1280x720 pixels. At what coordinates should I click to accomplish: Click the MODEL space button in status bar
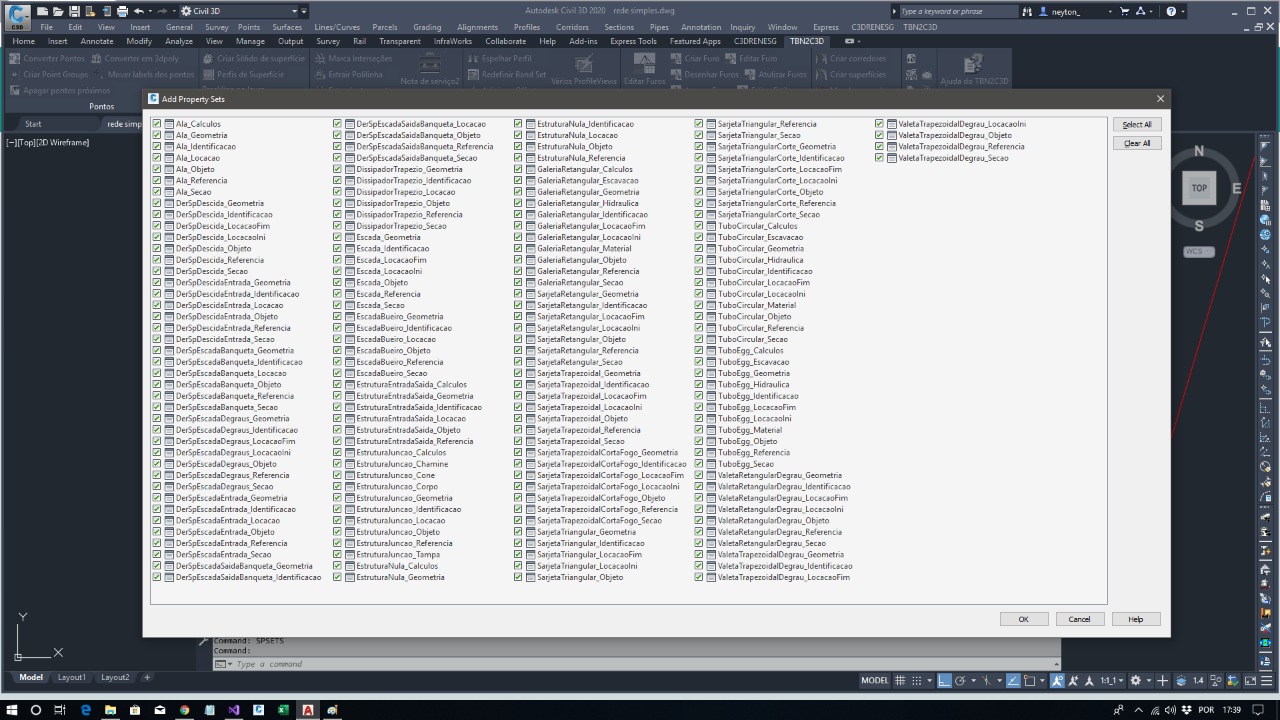875,680
